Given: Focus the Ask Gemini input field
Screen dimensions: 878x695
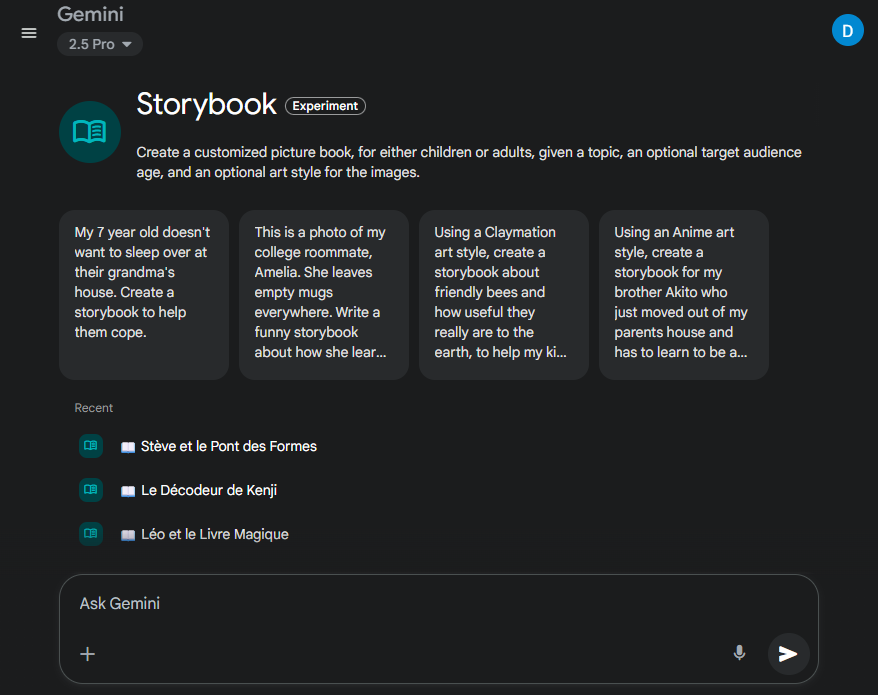Looking at the screenshot, I should tap(438, 604).
